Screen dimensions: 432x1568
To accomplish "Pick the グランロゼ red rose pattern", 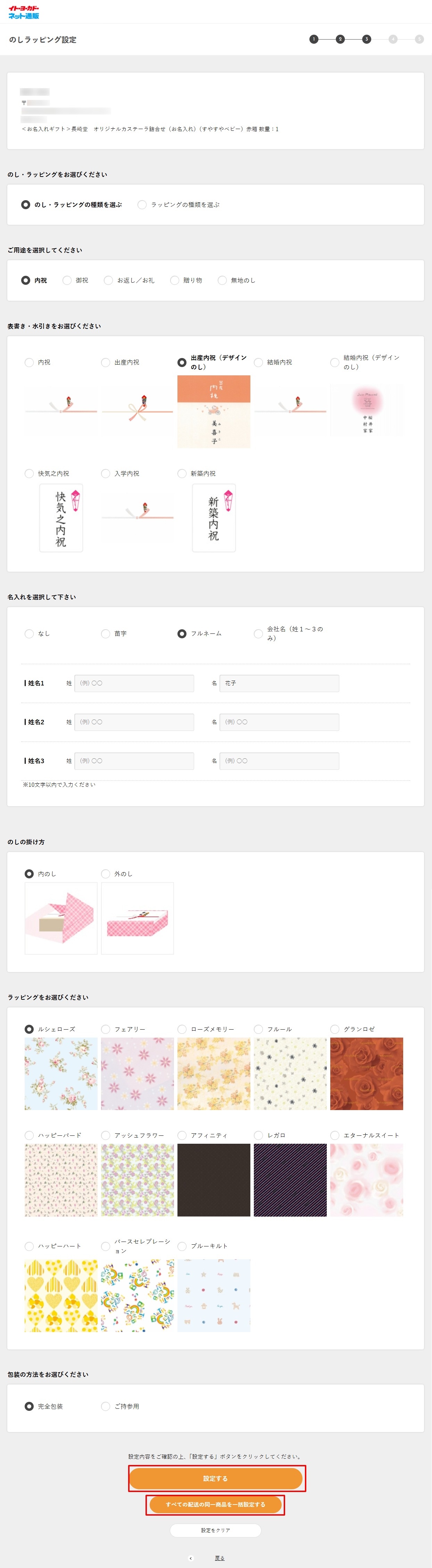I will click(x=366, y=1074).
